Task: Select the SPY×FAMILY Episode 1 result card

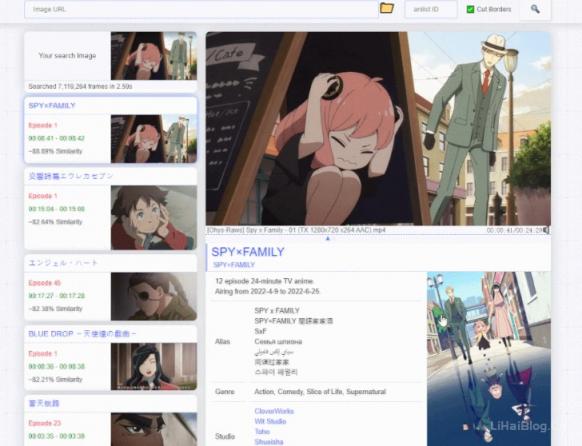Action: click(111, 130)
